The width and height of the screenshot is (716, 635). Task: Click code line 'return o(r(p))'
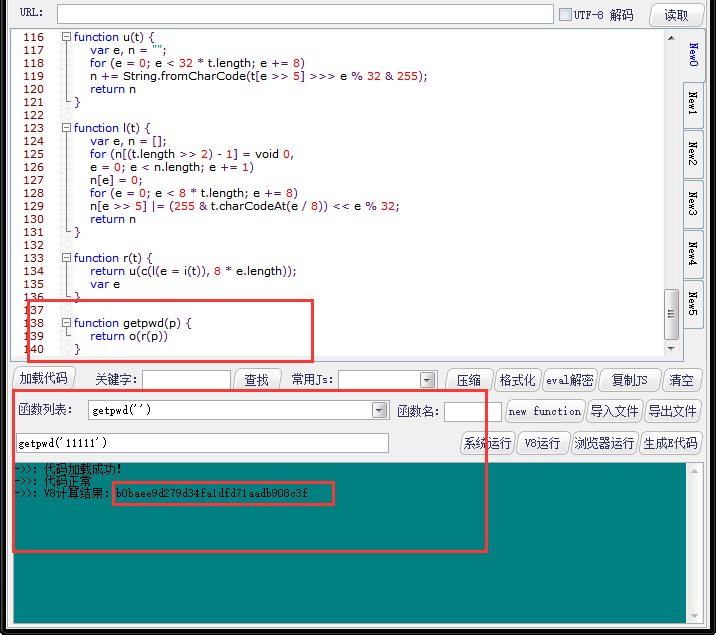point(129,336)
